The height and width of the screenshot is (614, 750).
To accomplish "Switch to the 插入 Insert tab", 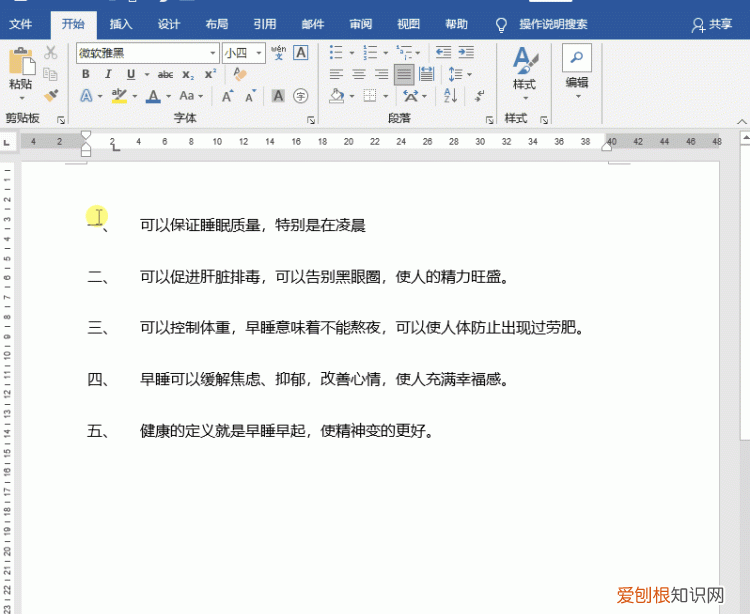I will (x=121, y=24).
